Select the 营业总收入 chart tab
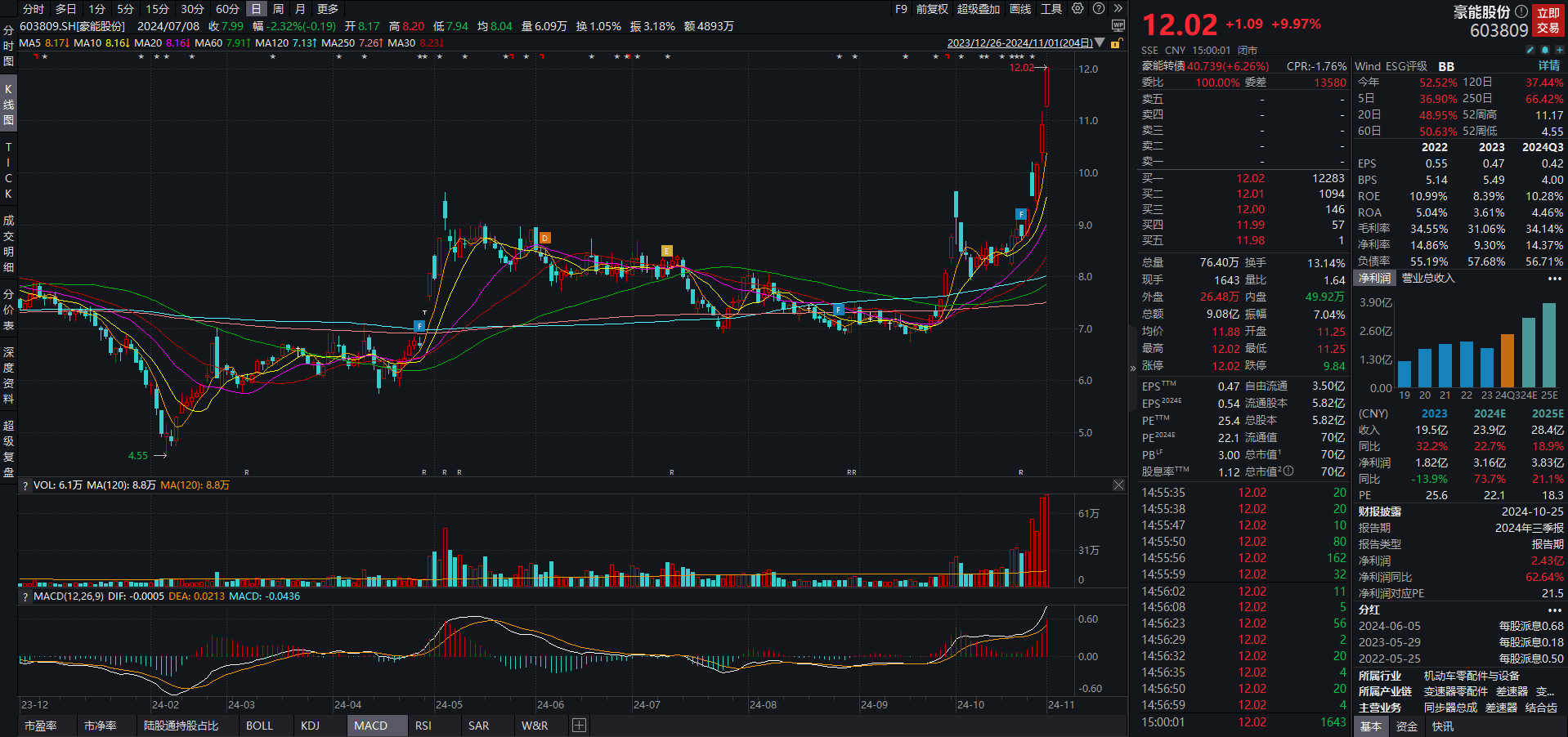 (1428, 278)
